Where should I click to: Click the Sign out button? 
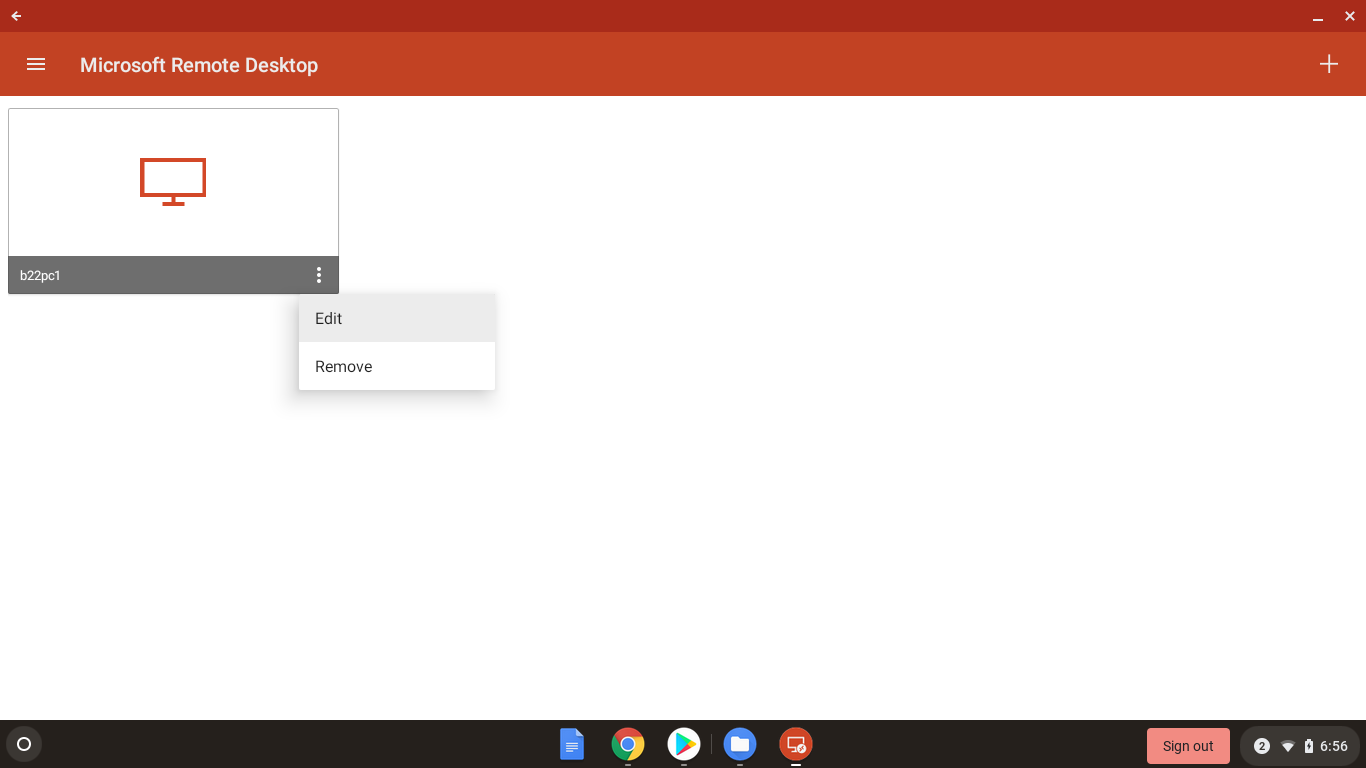pyautogui.click(x=1188, y=746)
